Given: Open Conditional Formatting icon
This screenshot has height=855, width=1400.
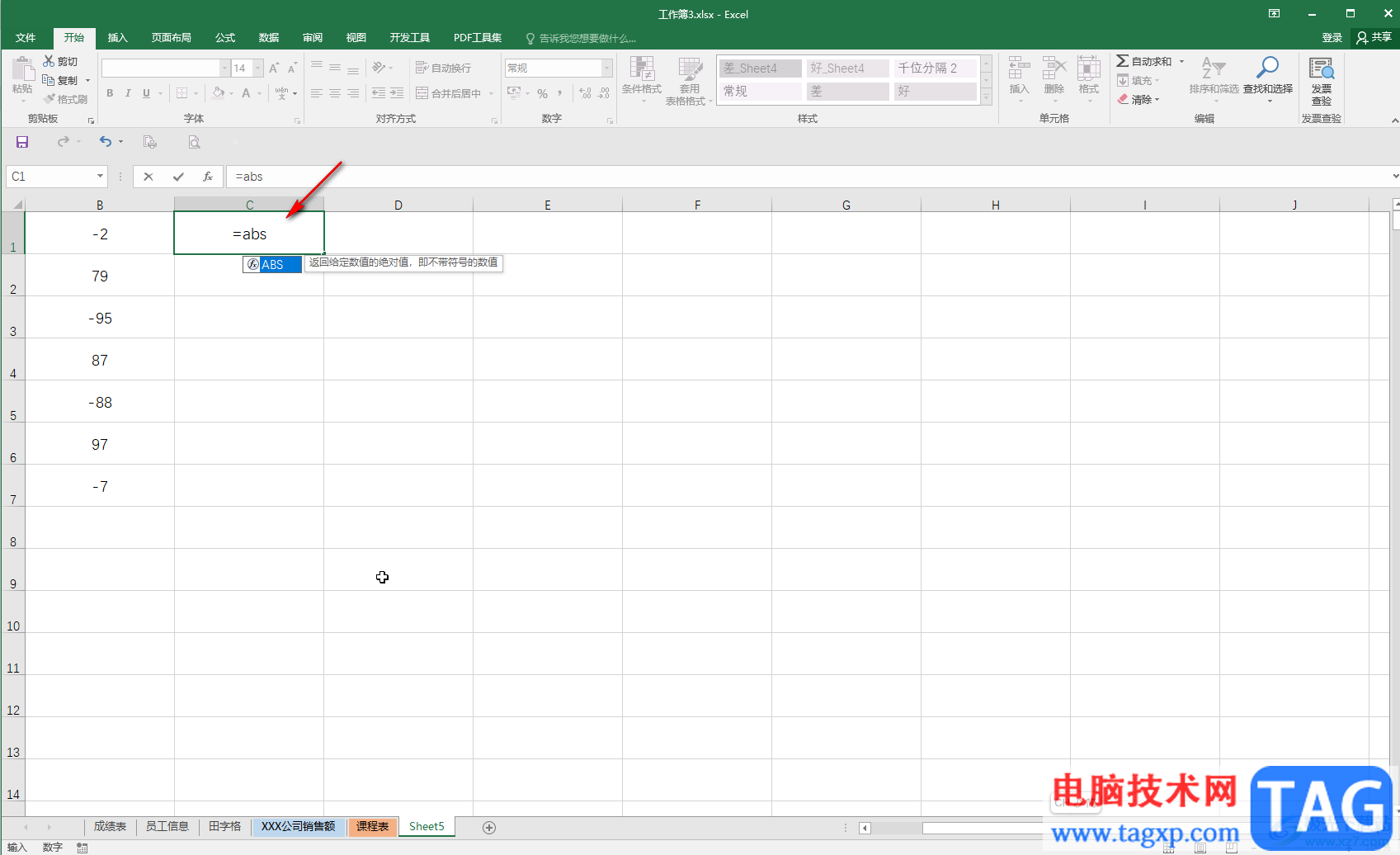Looking at the screenshot, I should [642, 68].
